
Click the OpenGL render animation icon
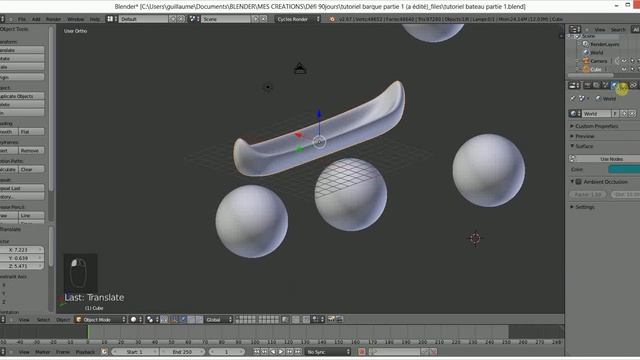(339, 320)
